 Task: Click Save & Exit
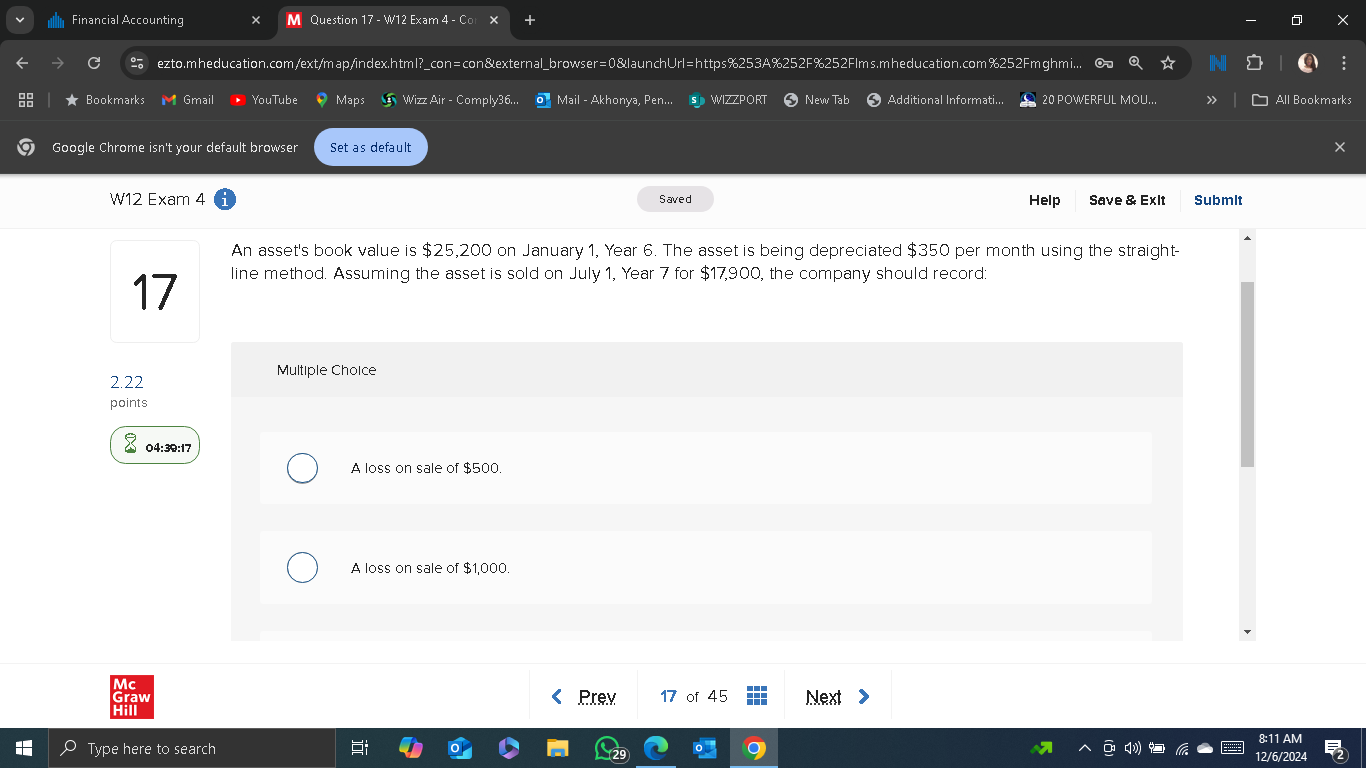click(x=1127, y=200)
